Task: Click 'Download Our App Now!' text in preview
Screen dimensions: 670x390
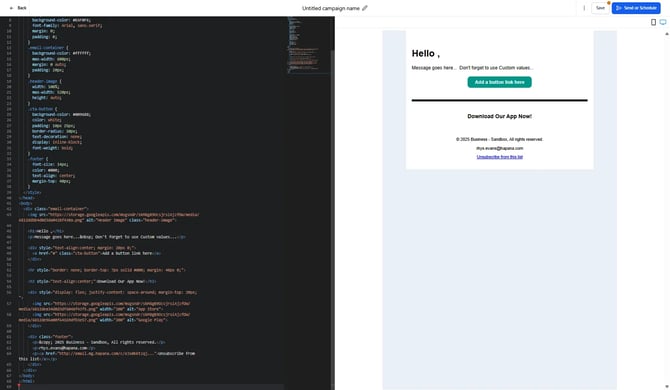Action: tap(500, 116)
